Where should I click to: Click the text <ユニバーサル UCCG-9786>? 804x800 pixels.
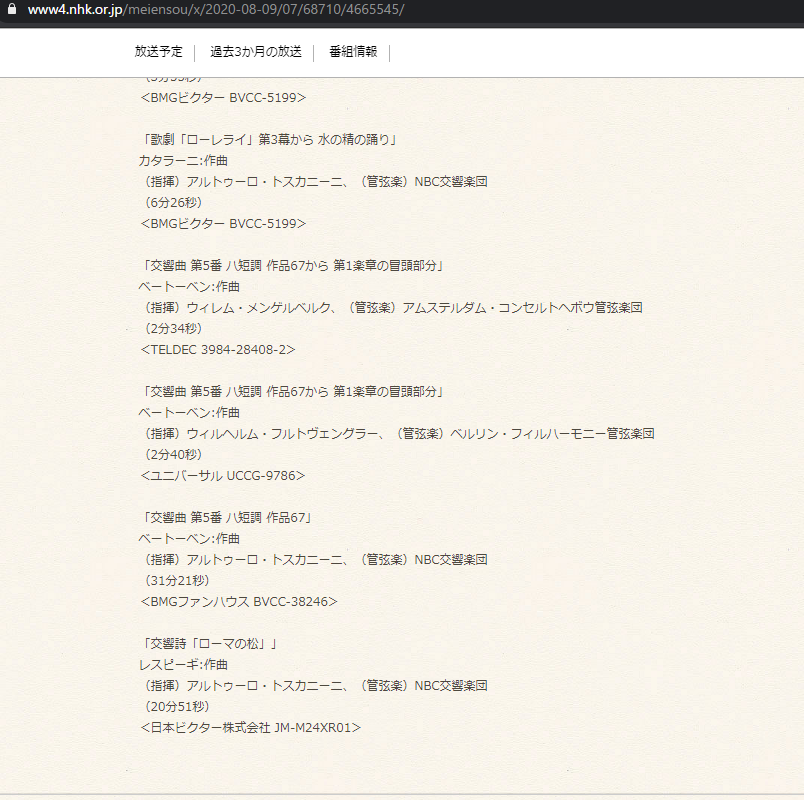[x=223, y=476]
